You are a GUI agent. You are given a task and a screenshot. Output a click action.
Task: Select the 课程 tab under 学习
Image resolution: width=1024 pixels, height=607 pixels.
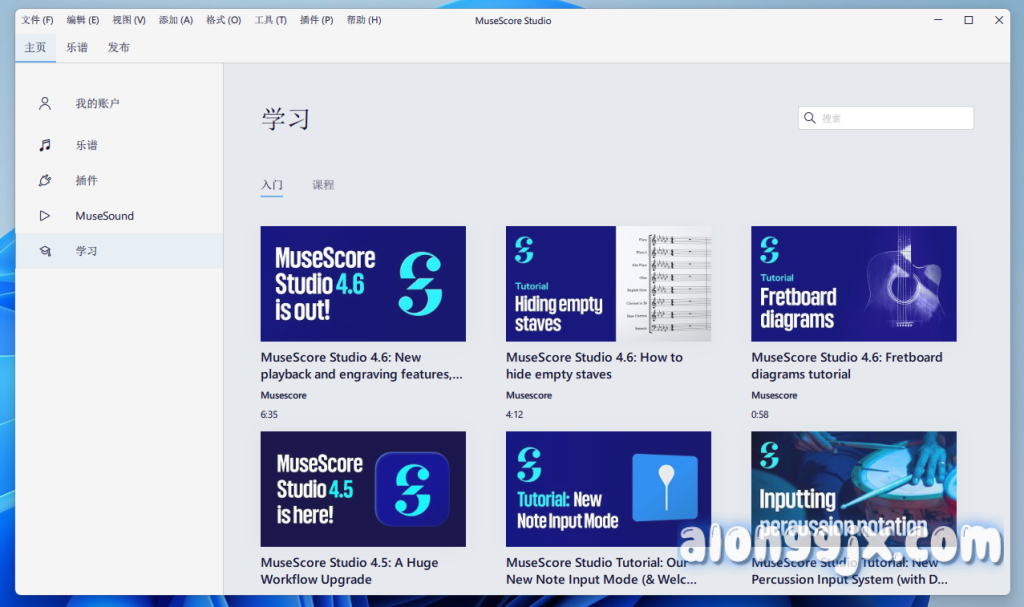323,185
